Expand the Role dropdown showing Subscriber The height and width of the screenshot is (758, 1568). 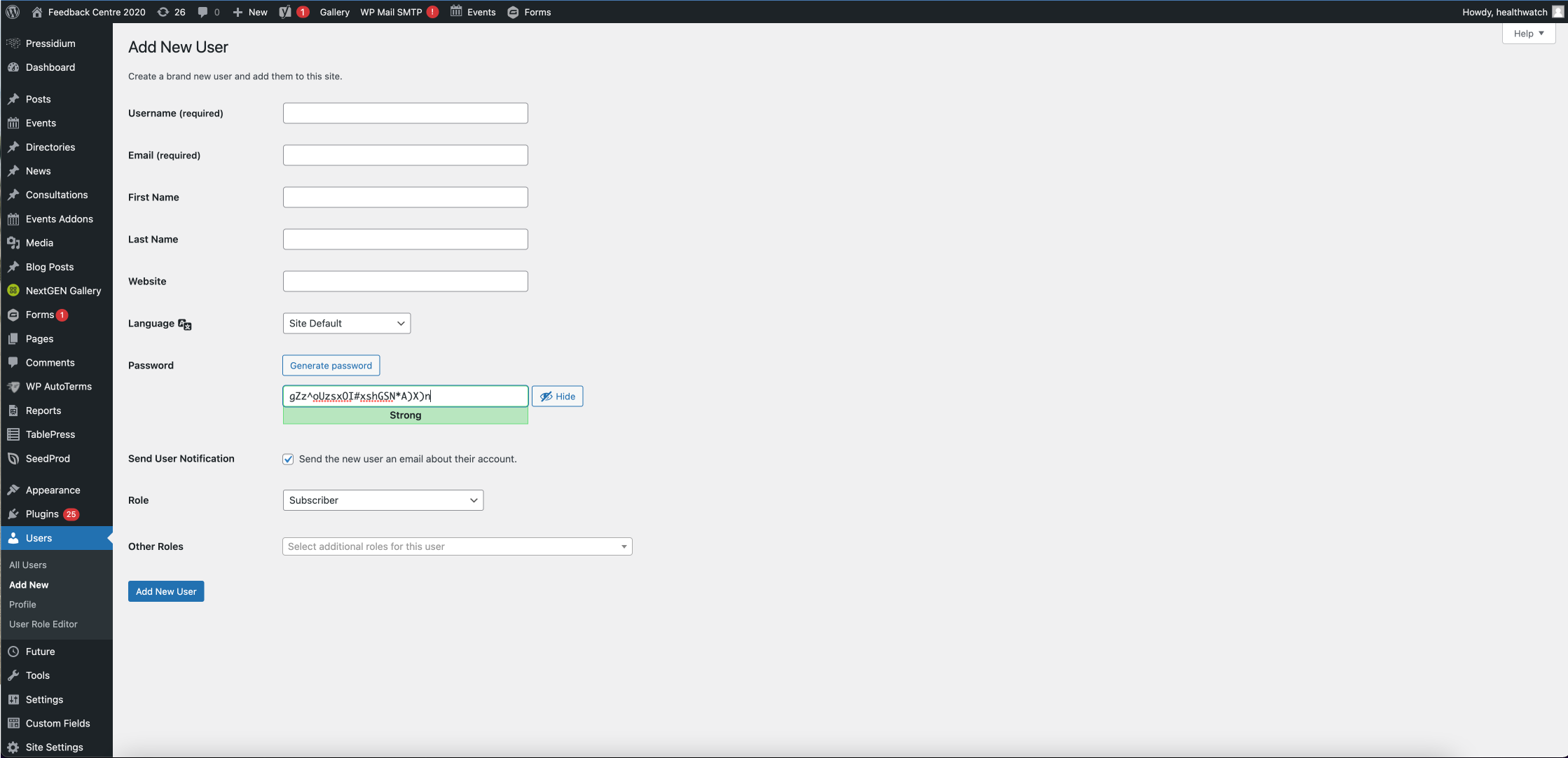[x=383, y=500]
